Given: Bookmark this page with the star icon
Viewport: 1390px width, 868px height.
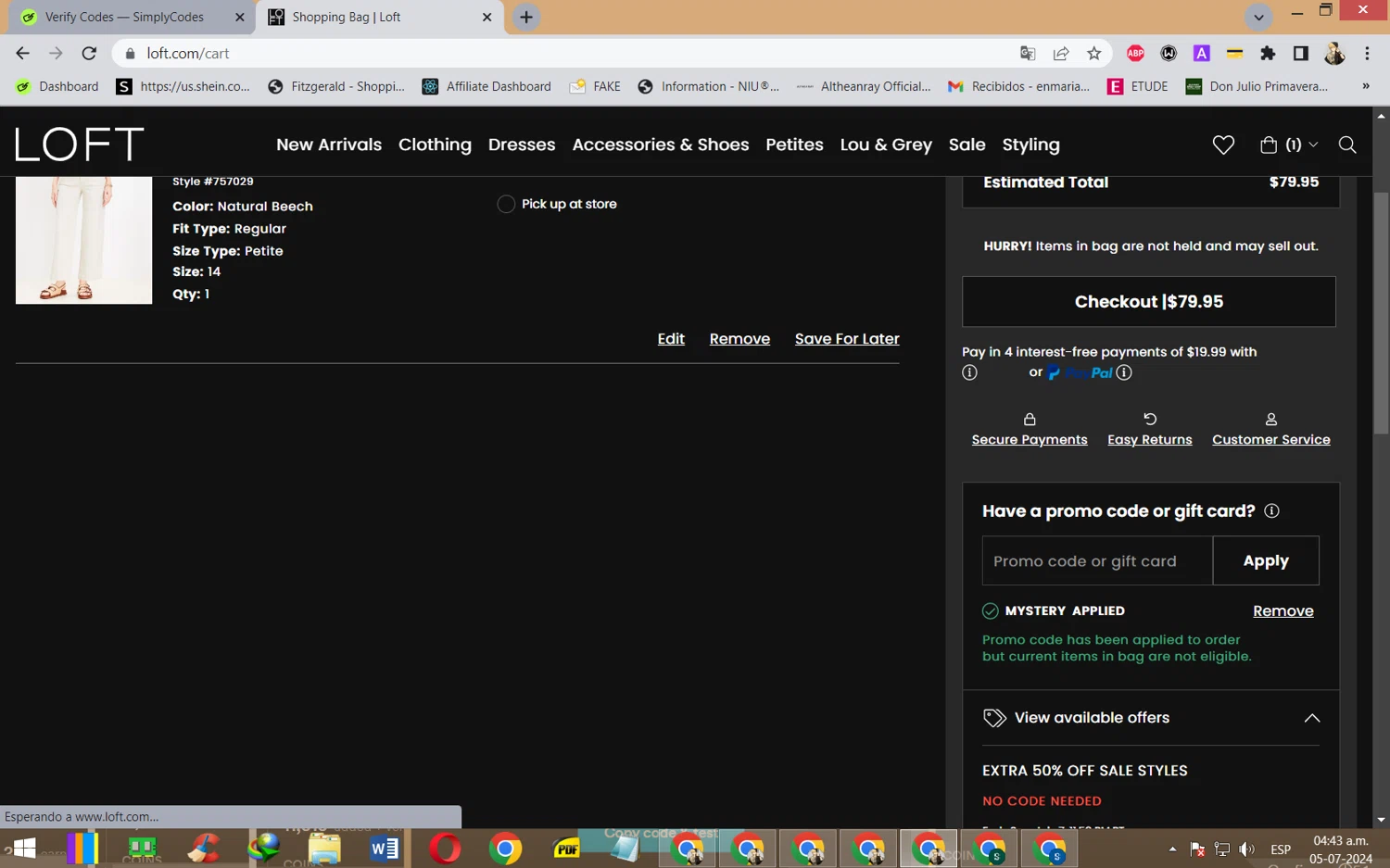Looking at the screenshot, I should coord(1094,54).
